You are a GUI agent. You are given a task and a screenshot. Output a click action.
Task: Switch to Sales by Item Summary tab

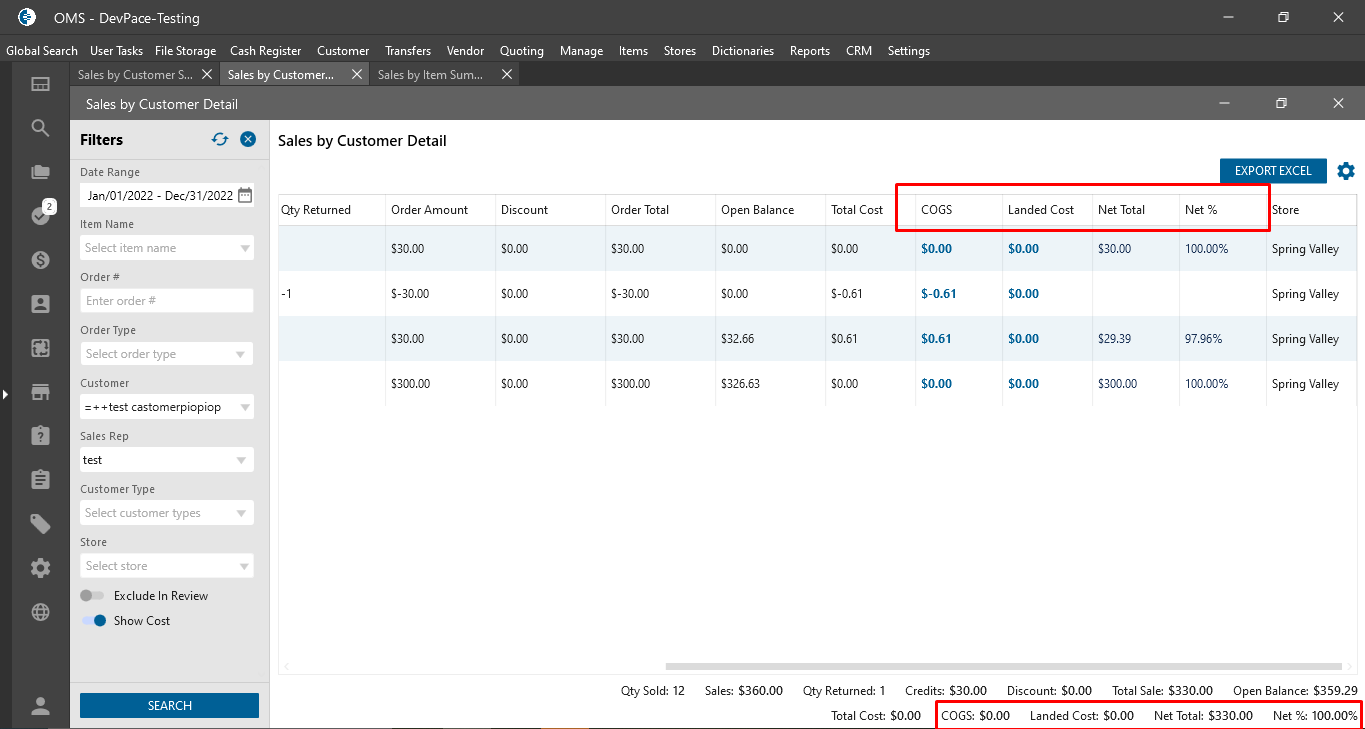coord(431,75)
